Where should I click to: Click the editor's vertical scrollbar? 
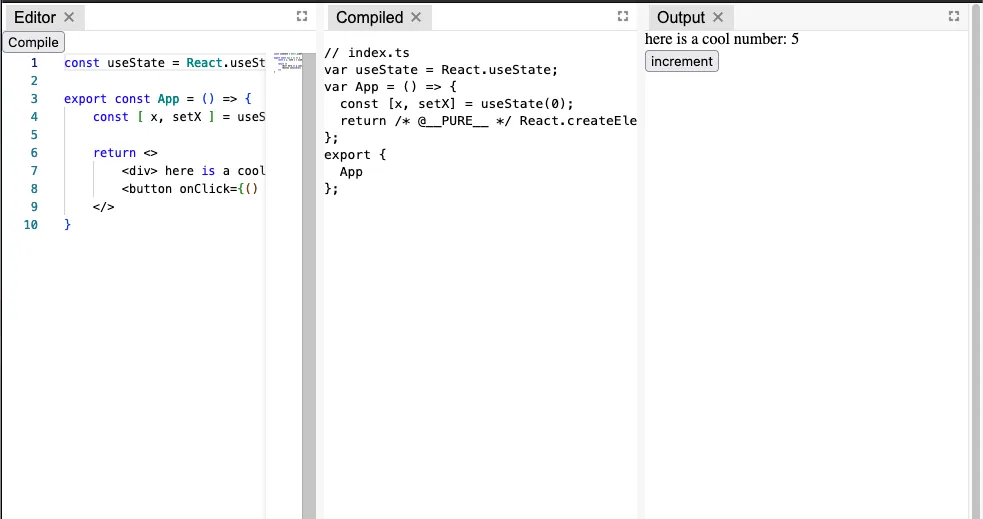coord(309,280)
